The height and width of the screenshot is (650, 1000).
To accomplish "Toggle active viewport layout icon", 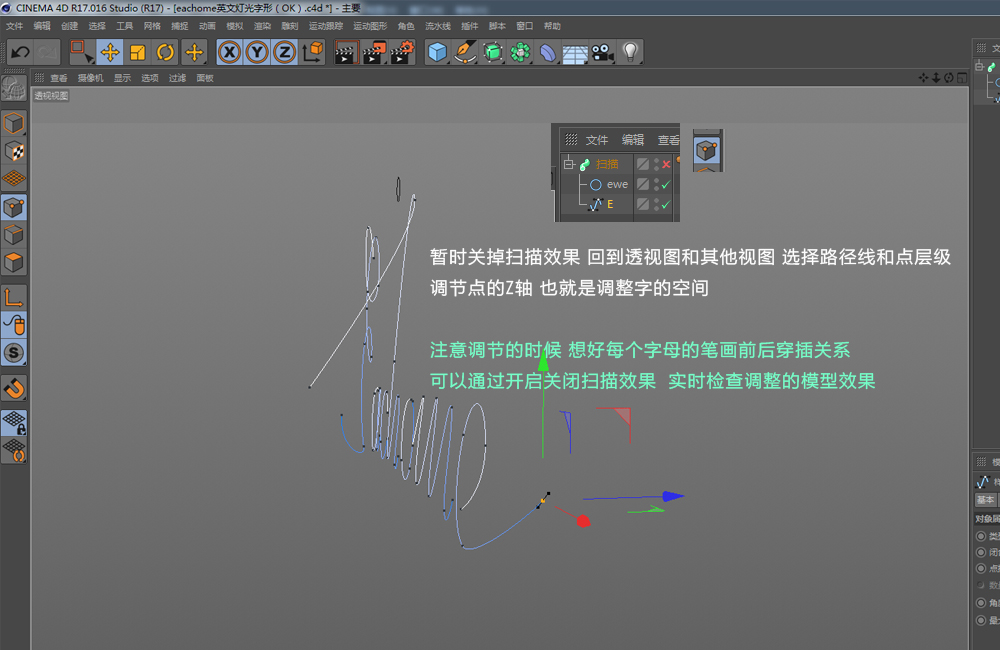I will tap(962, 78).
